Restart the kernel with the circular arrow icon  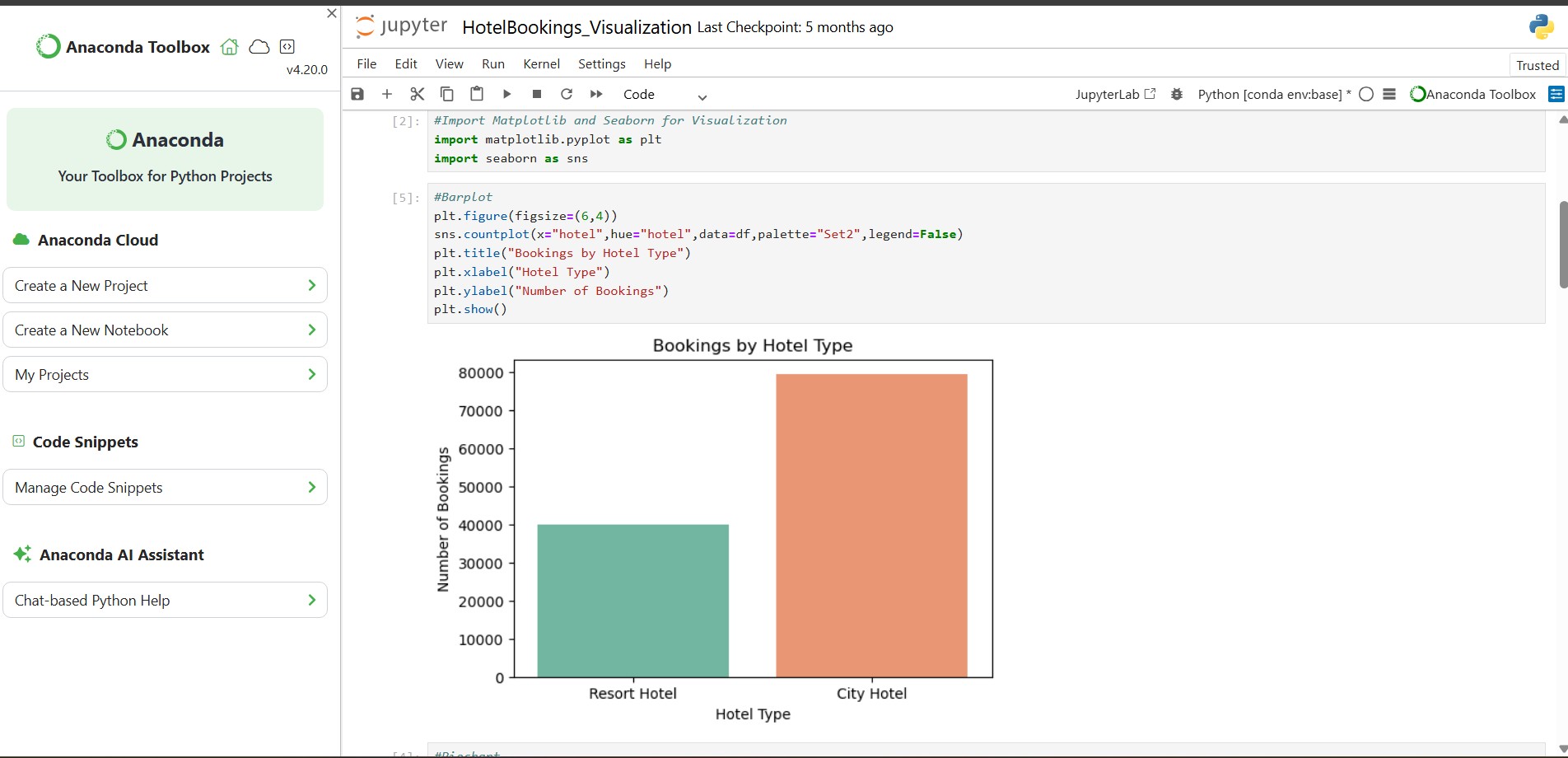[567, 94]
